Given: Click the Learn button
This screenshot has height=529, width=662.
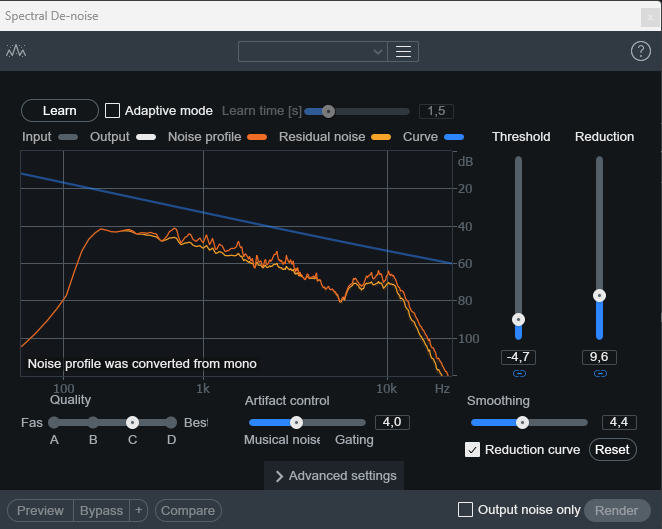Looking at the screenshot, I should tap(60, 111).
